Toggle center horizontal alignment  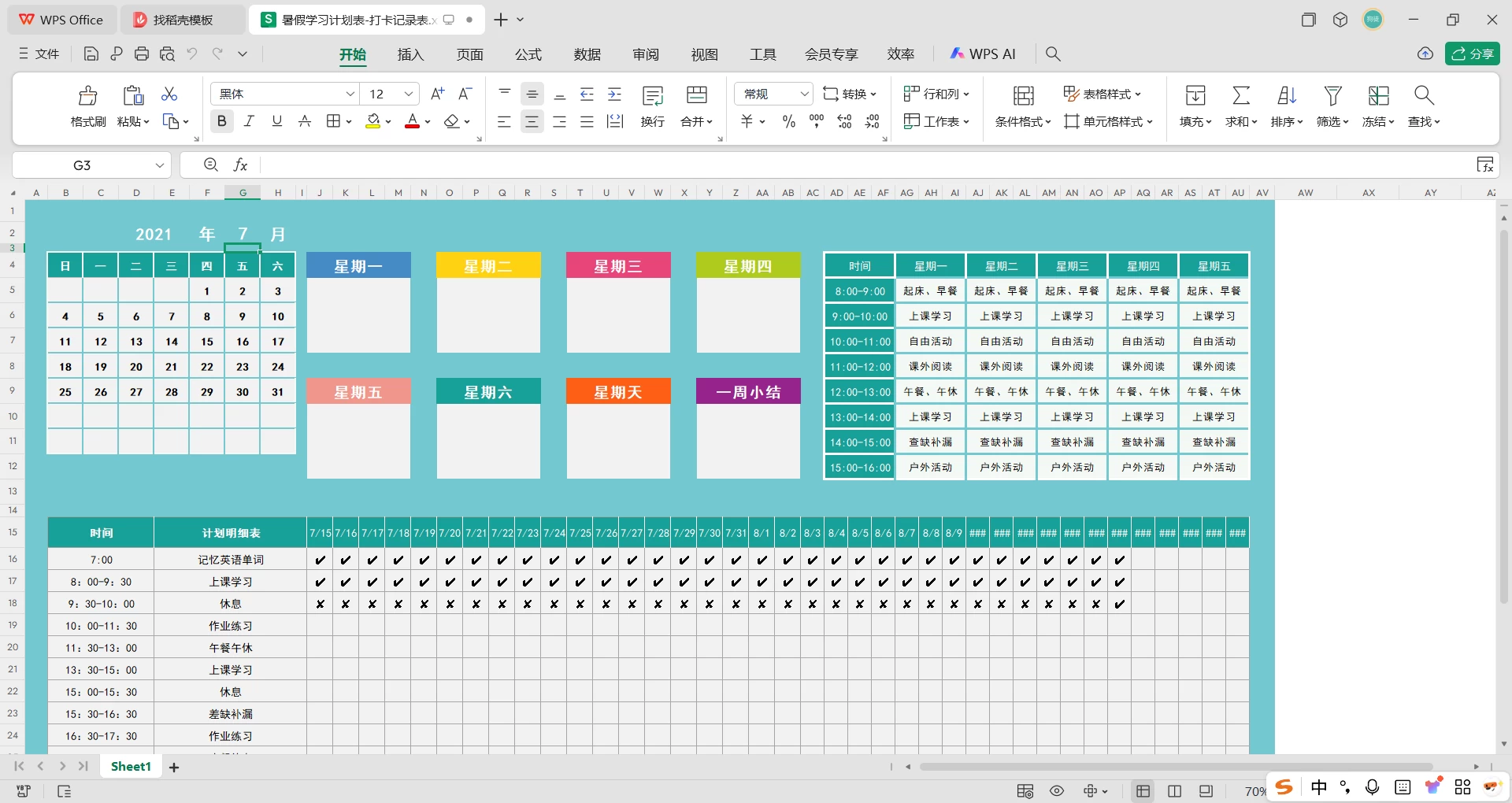(x=532, y=121)
